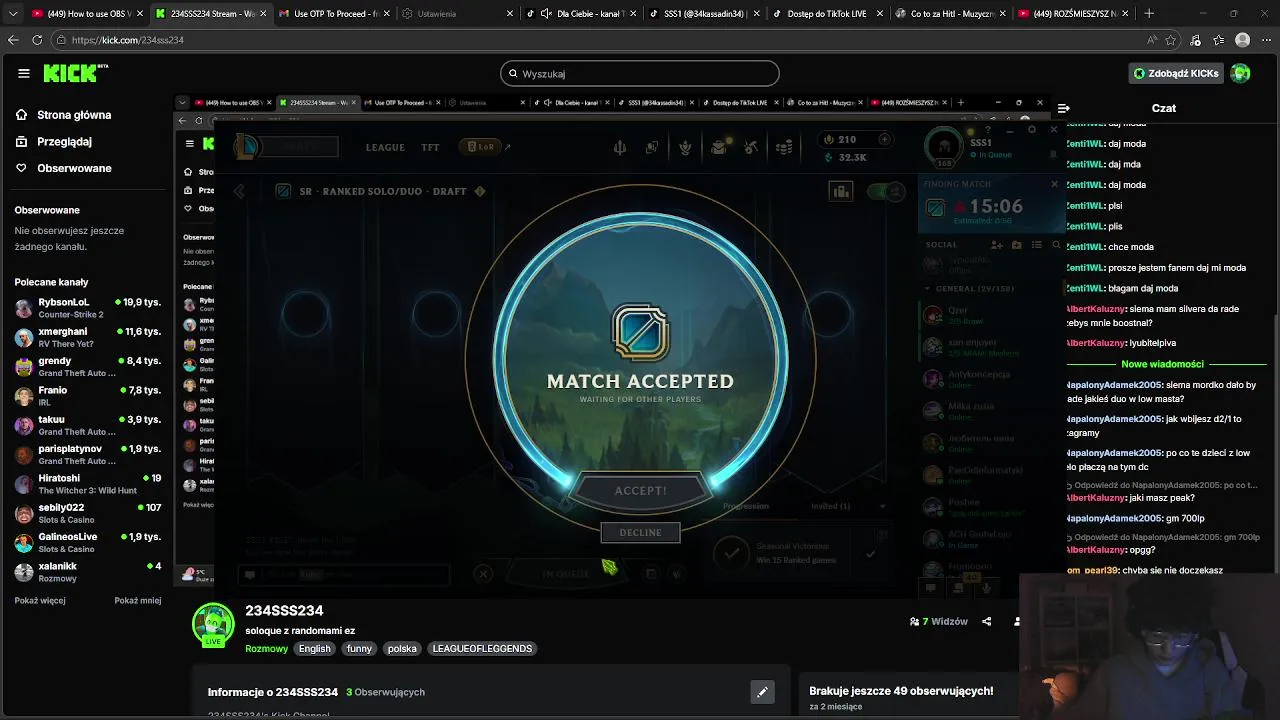Open the Kick hamburger sidebar menu
Viewport: 1280px width, 720px height.
(x=23, y=73)
